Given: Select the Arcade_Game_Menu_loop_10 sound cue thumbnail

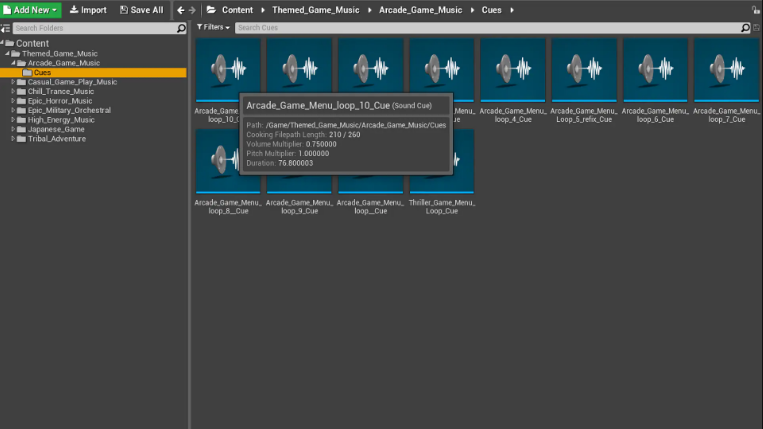Looking at the screenshot, I should coord(228,70).
